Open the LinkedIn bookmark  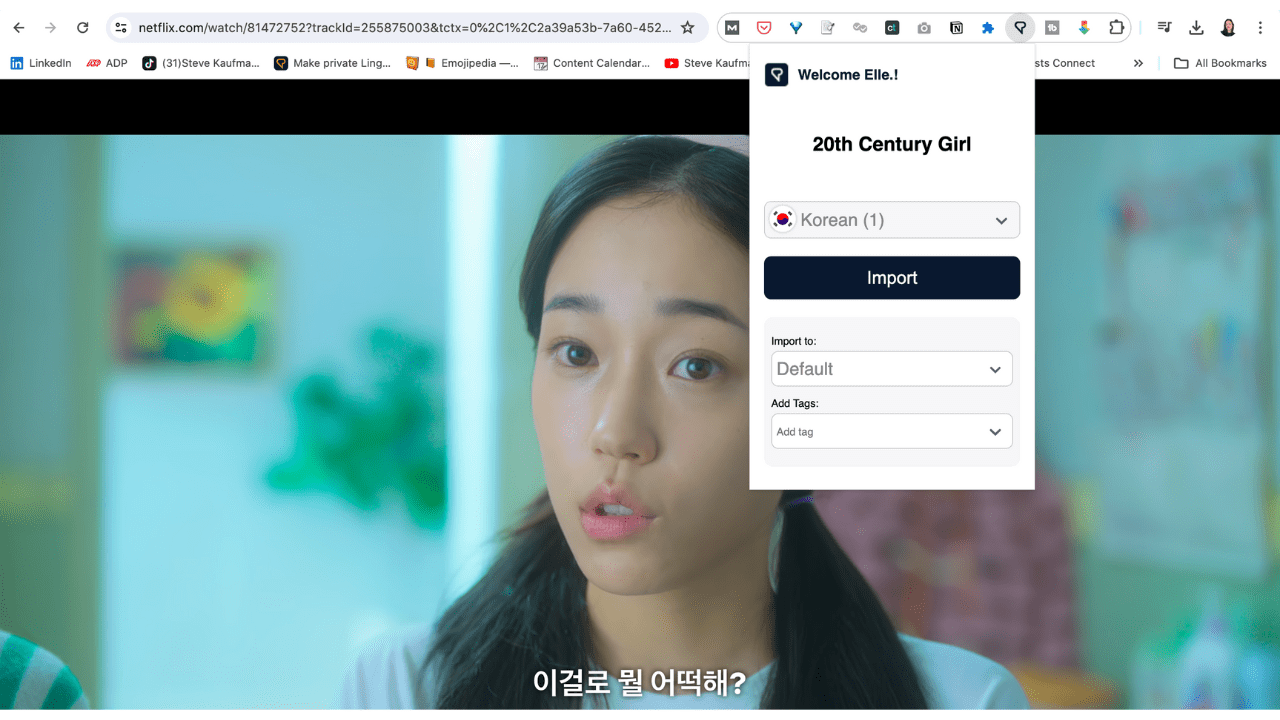click(x=41, y=63)
